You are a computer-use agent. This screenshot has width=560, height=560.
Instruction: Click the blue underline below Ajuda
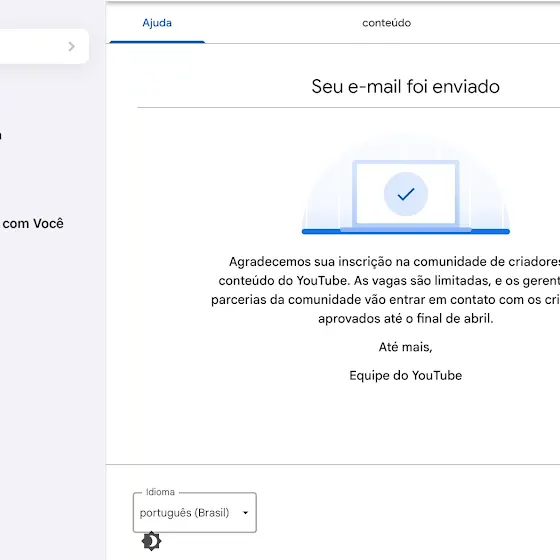[x=157, y=42]
